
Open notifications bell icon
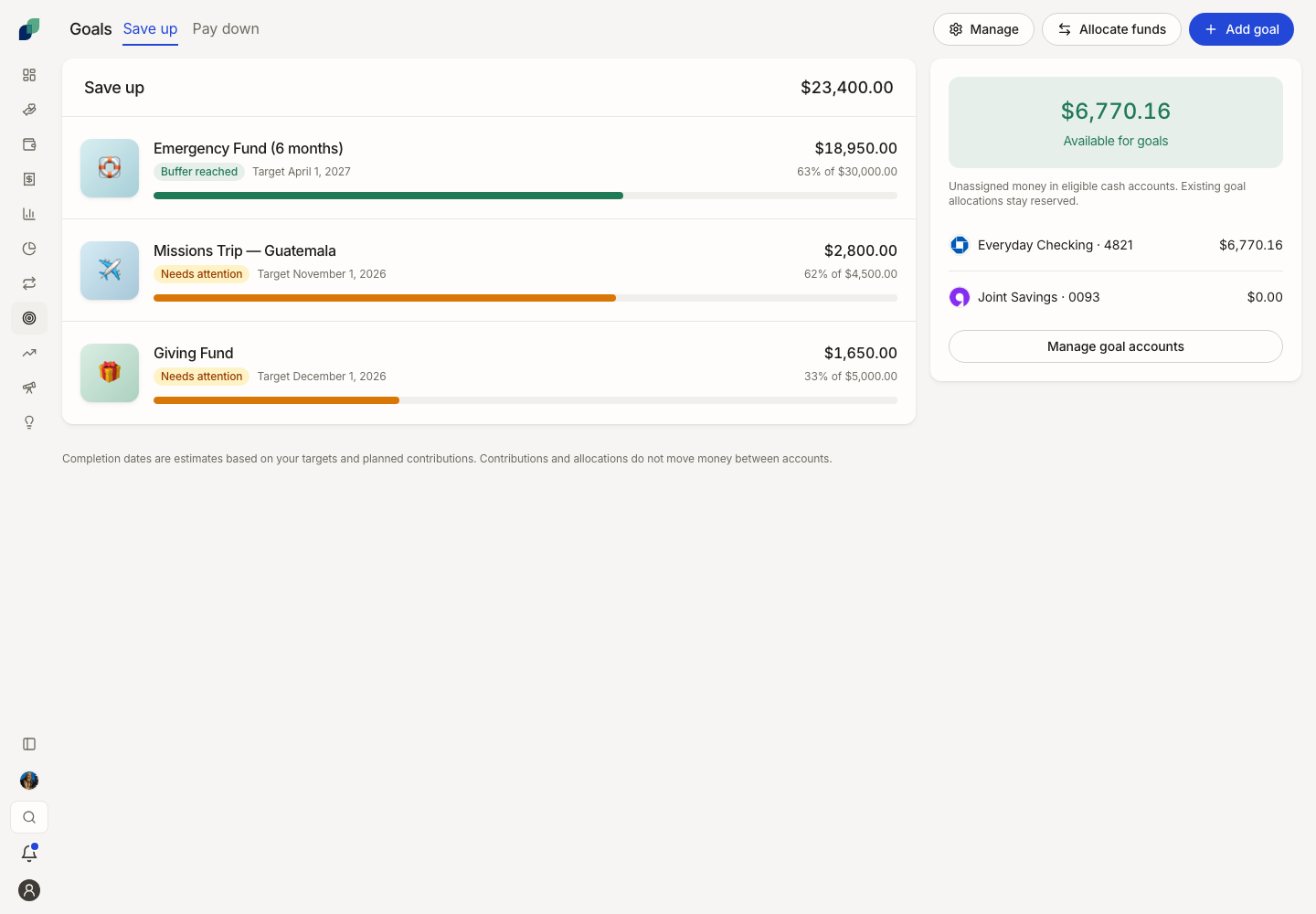[29, 854]
